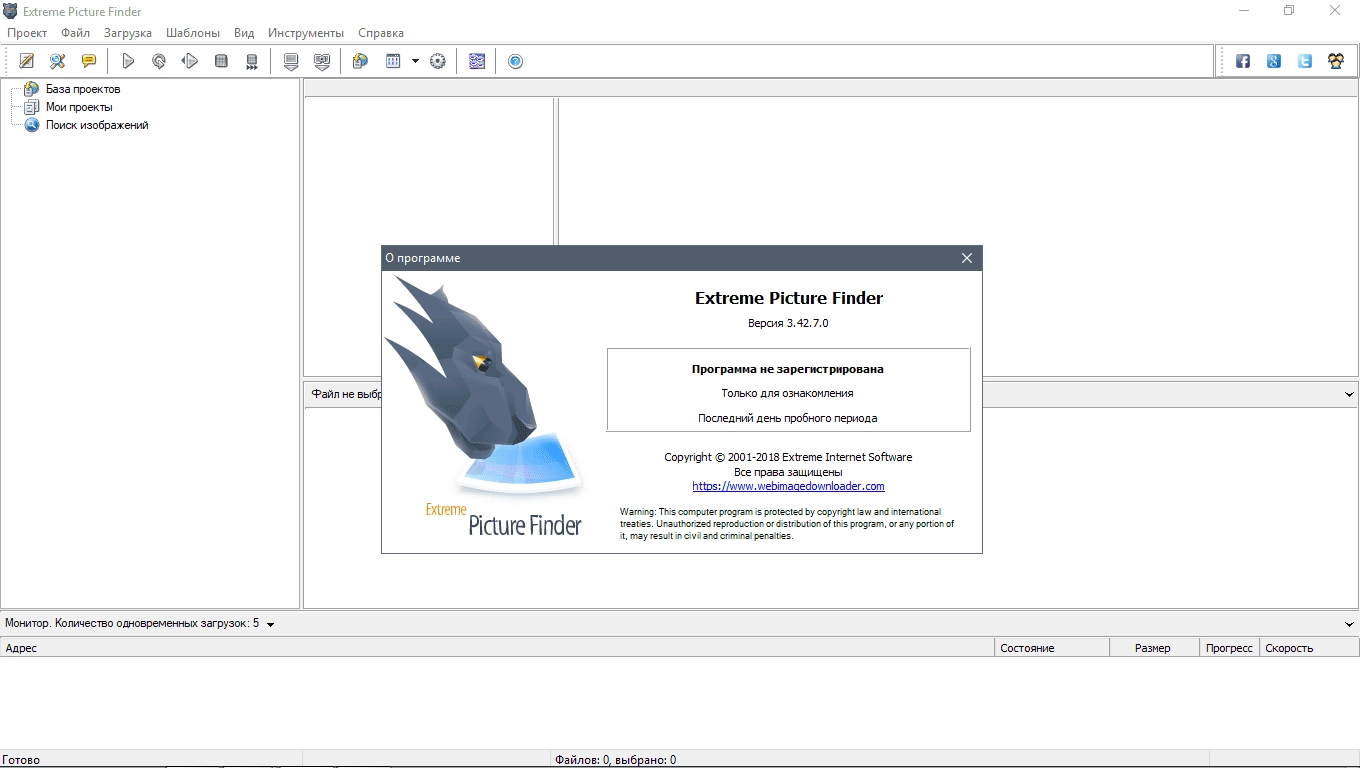Image resolution: width=1360 pixels, height=768 pixels.
Task: Click the Скорость column header
Action: tap(1309, 648)
